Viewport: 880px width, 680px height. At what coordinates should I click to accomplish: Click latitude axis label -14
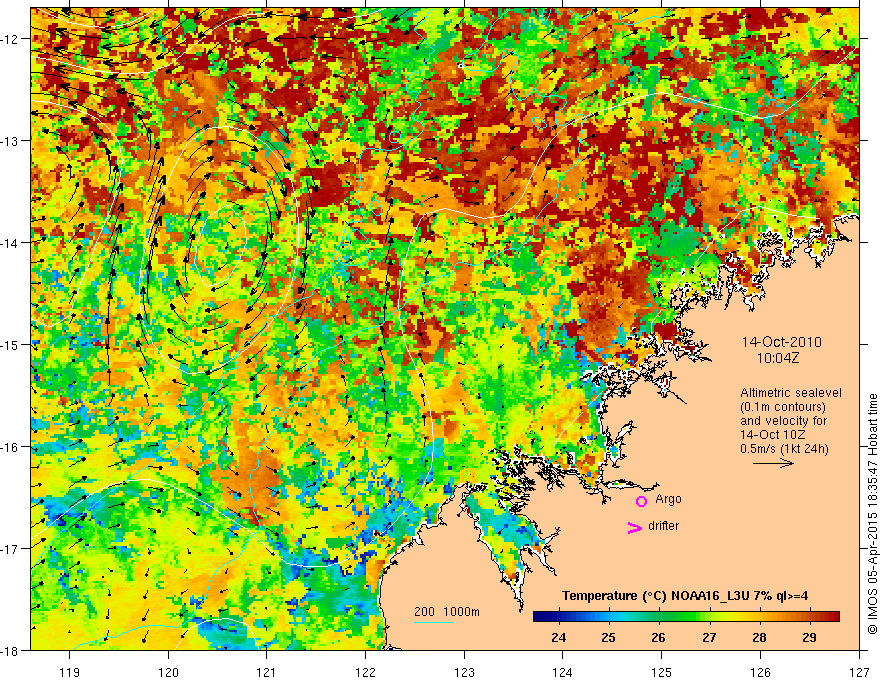10,243
